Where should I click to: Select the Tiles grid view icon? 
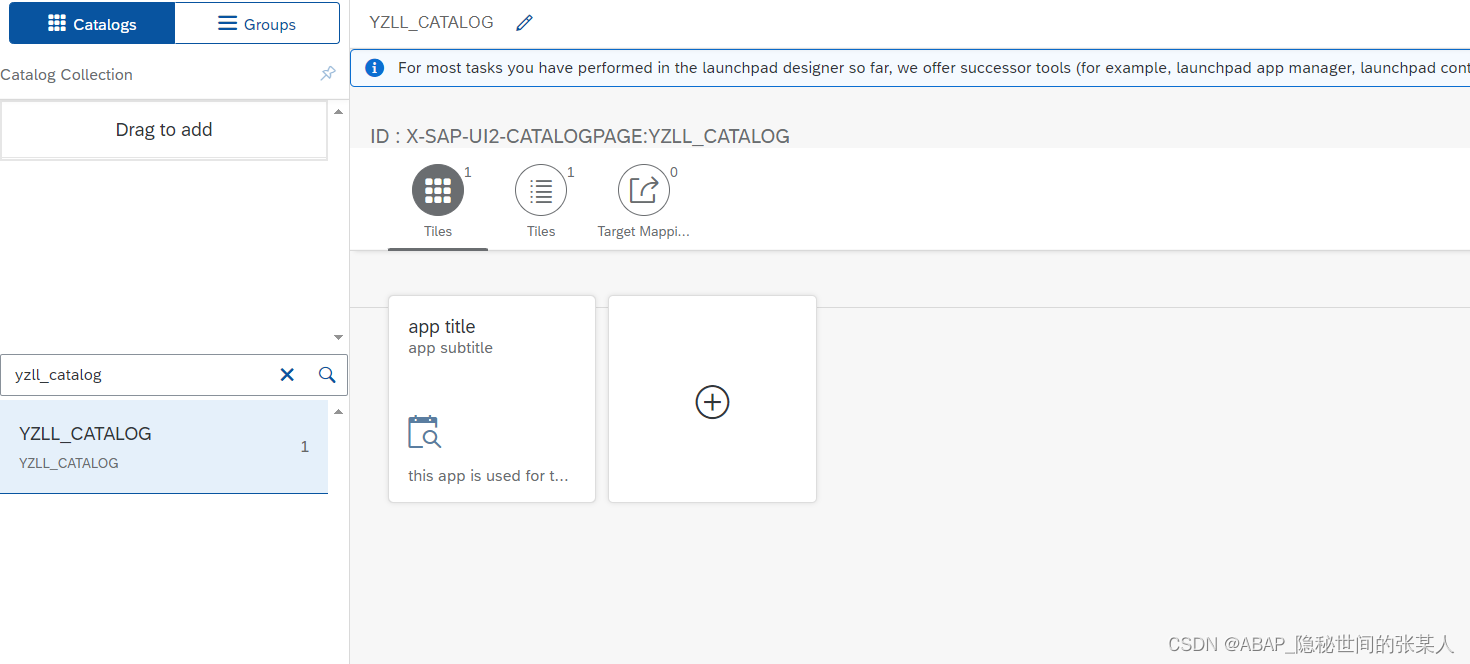click(438, 190)
